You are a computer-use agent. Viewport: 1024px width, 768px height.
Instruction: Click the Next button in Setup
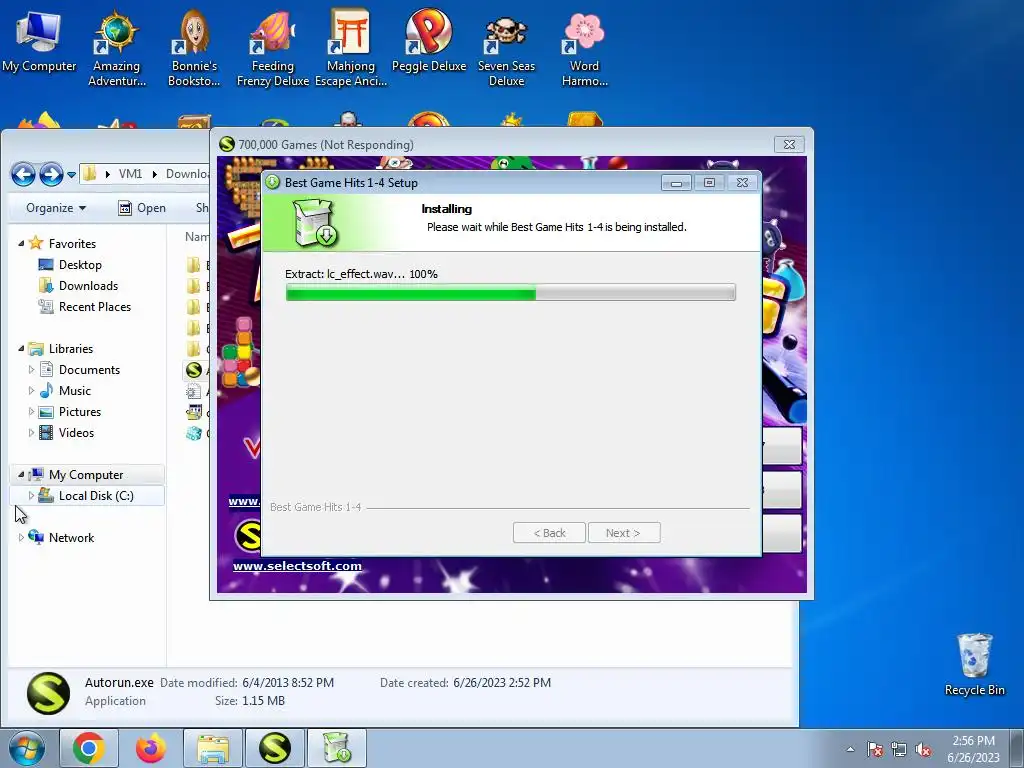coord(624,533)
